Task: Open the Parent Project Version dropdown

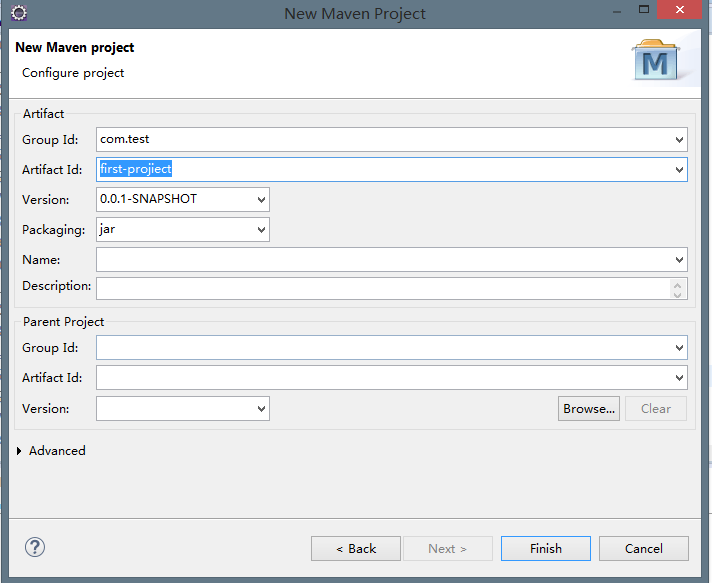Action: (x=261, y=409)
